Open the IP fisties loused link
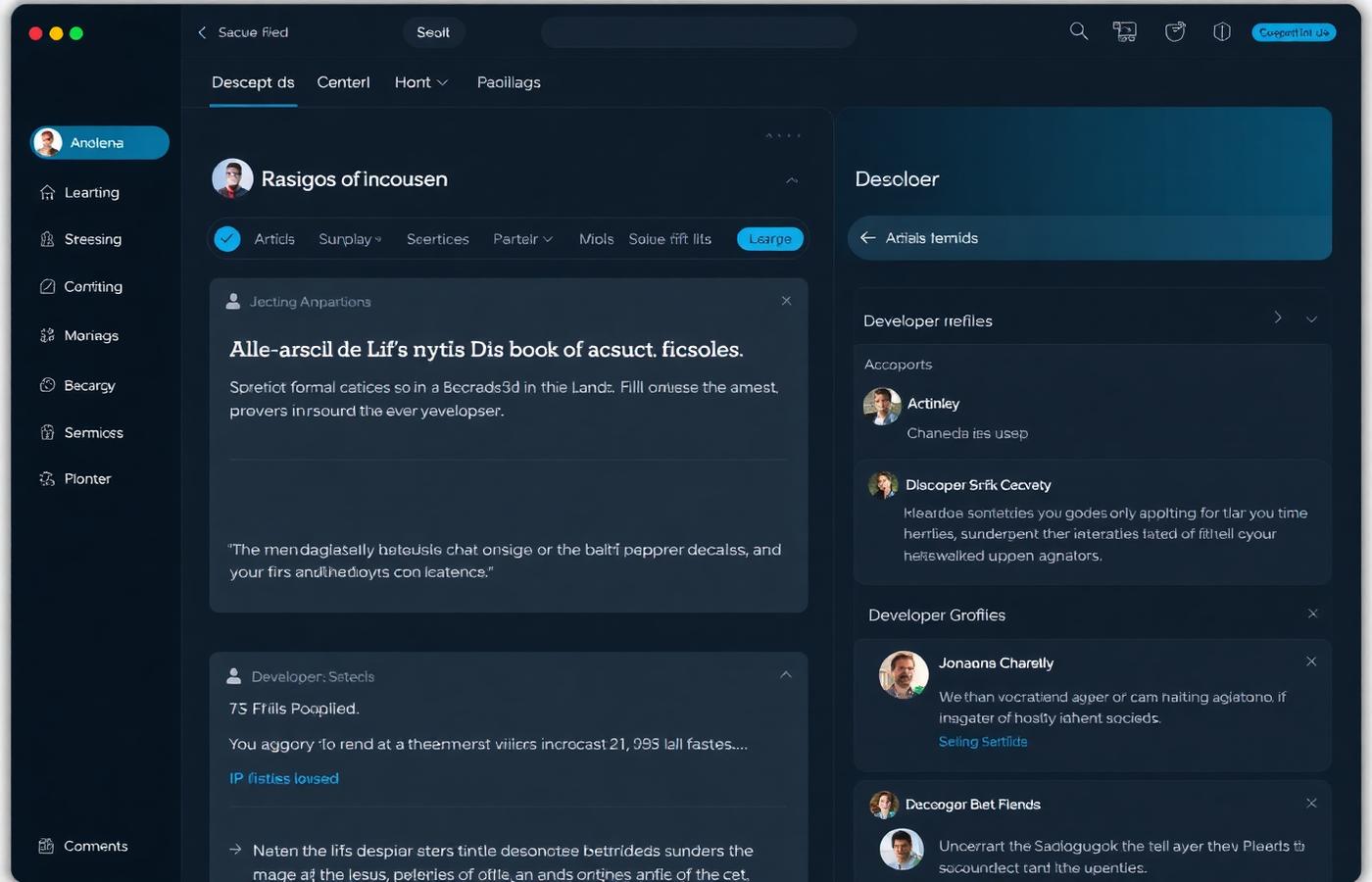This screenshot has width=1372, height=882. tap(284, 778)
